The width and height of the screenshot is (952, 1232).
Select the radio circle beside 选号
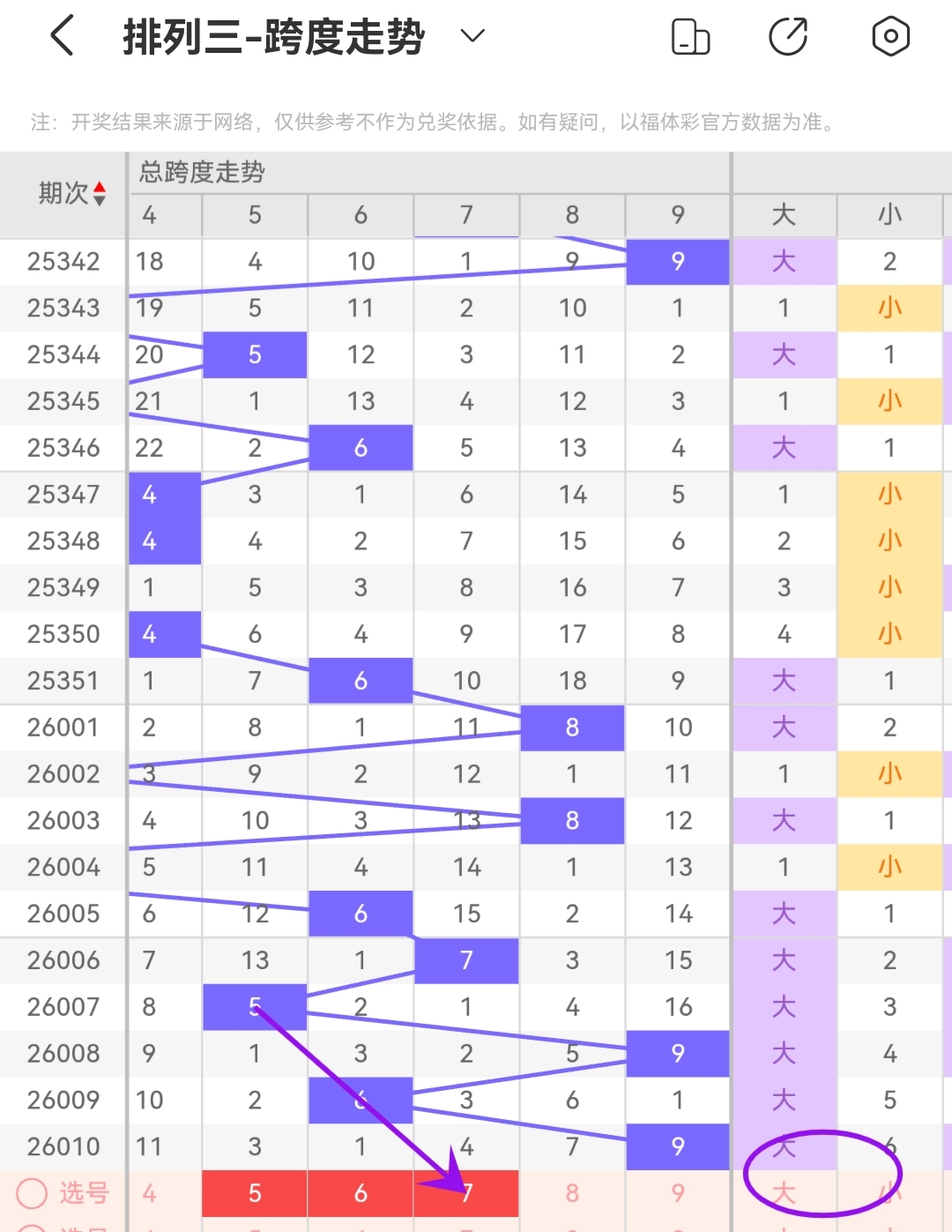tap(31, 1193)
